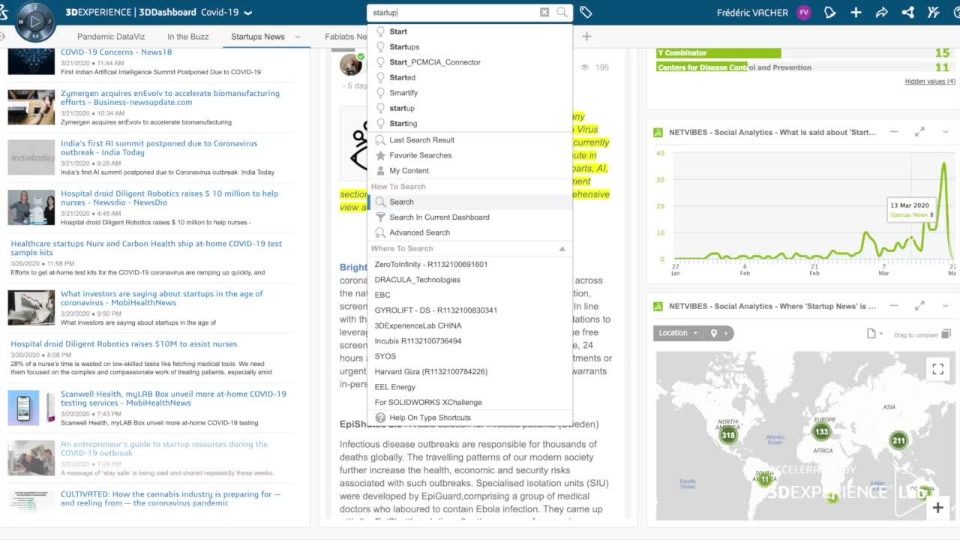960x540 pixels.
Task: Open the FV user avatar
Action: point(804,12)
